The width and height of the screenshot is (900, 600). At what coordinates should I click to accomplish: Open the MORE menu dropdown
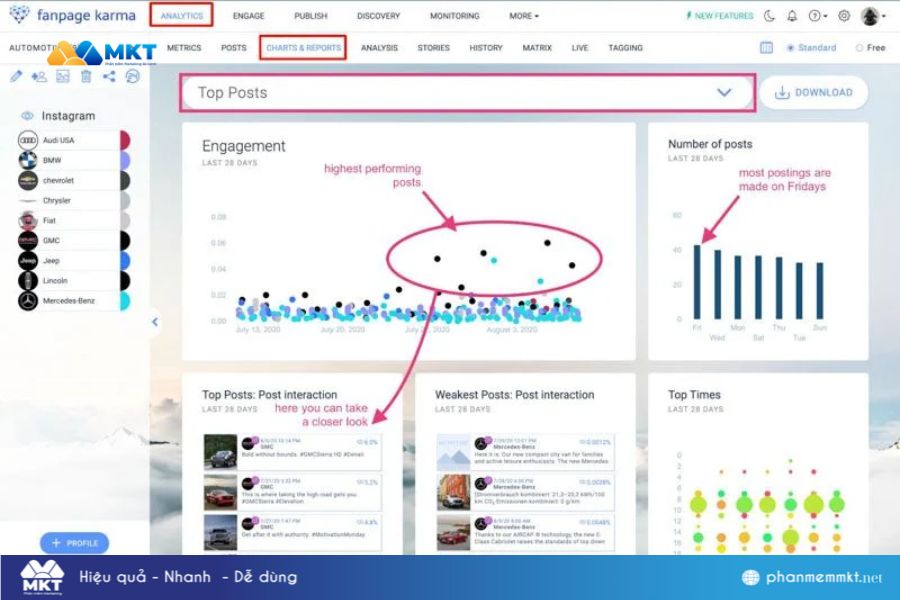[x=523, y=16]
